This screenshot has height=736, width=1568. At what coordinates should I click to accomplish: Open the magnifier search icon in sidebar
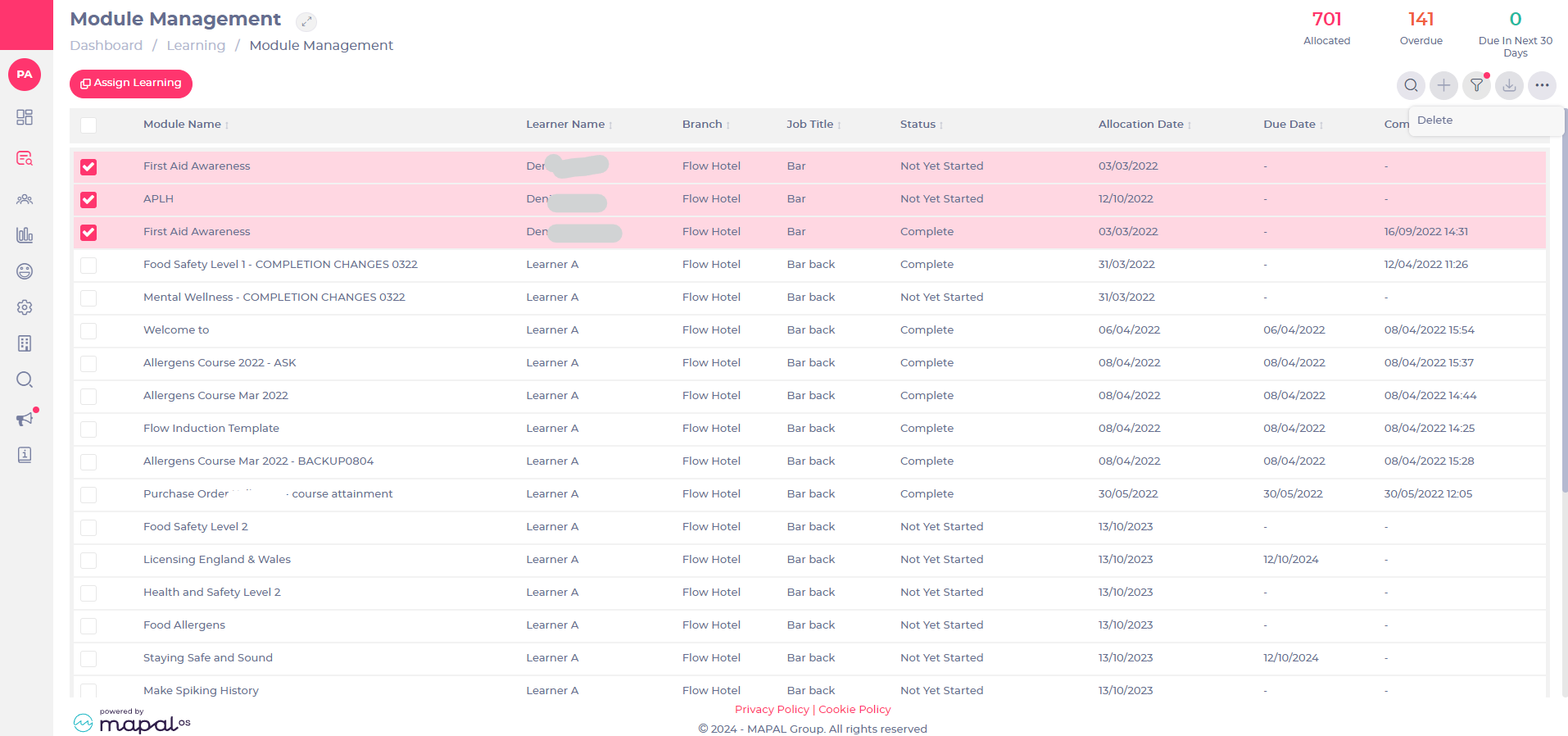coord(25,379)
